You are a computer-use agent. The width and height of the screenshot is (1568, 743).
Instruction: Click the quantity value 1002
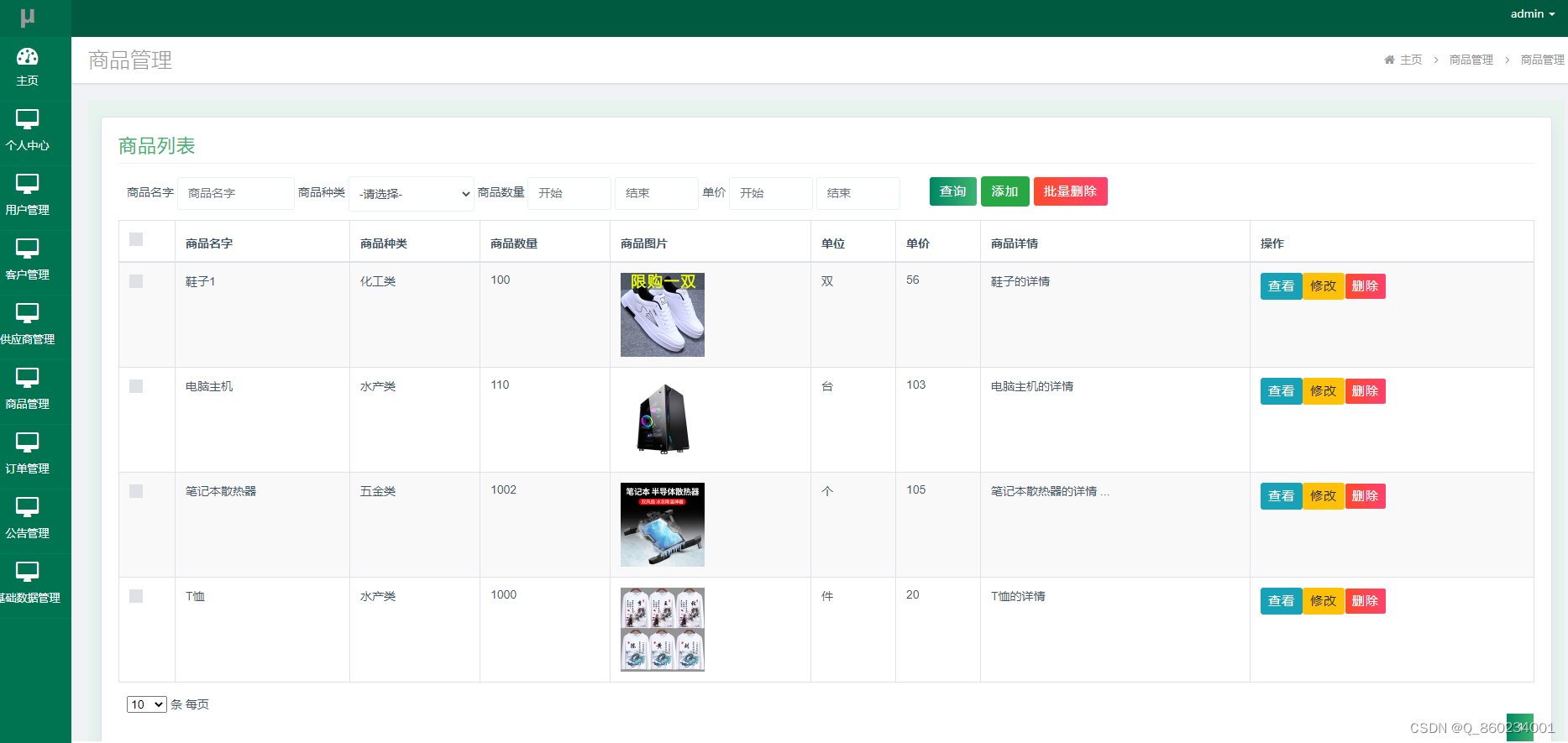pos(504,489)
